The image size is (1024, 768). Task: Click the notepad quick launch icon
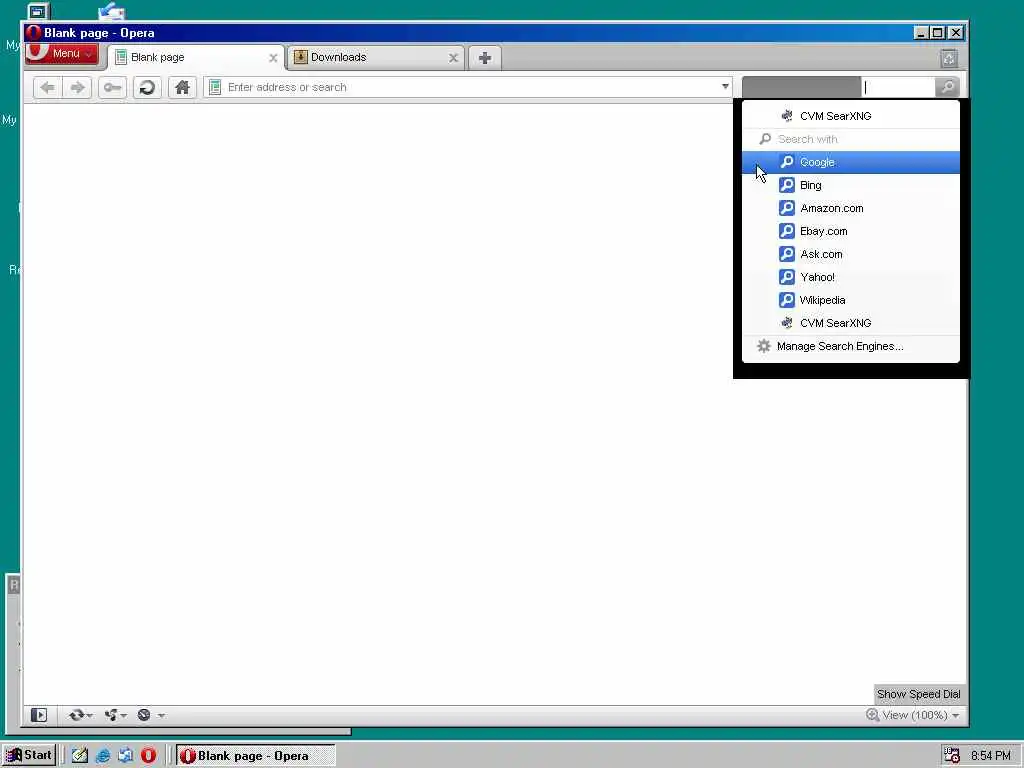coord(80,756)
